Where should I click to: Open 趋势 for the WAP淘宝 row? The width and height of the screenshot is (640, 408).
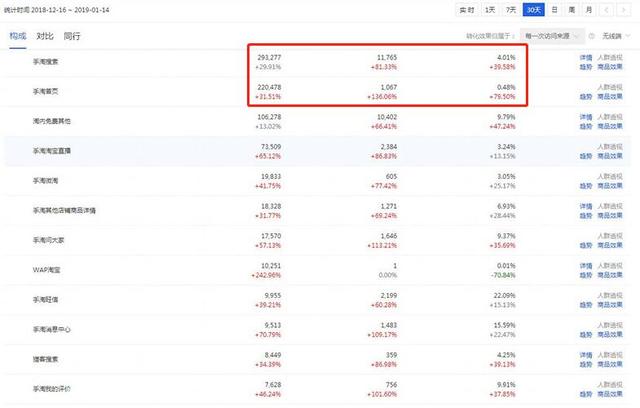pyautogui.click(x=586, y=275)
